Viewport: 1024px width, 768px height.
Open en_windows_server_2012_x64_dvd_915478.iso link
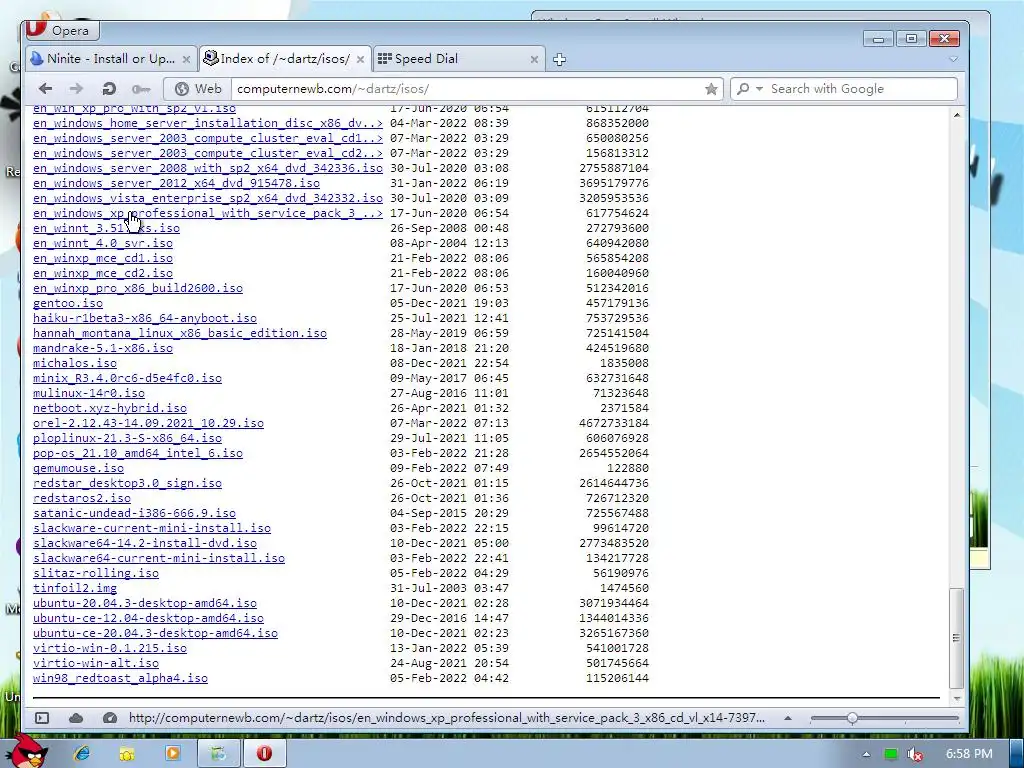(x=176, y=183)
